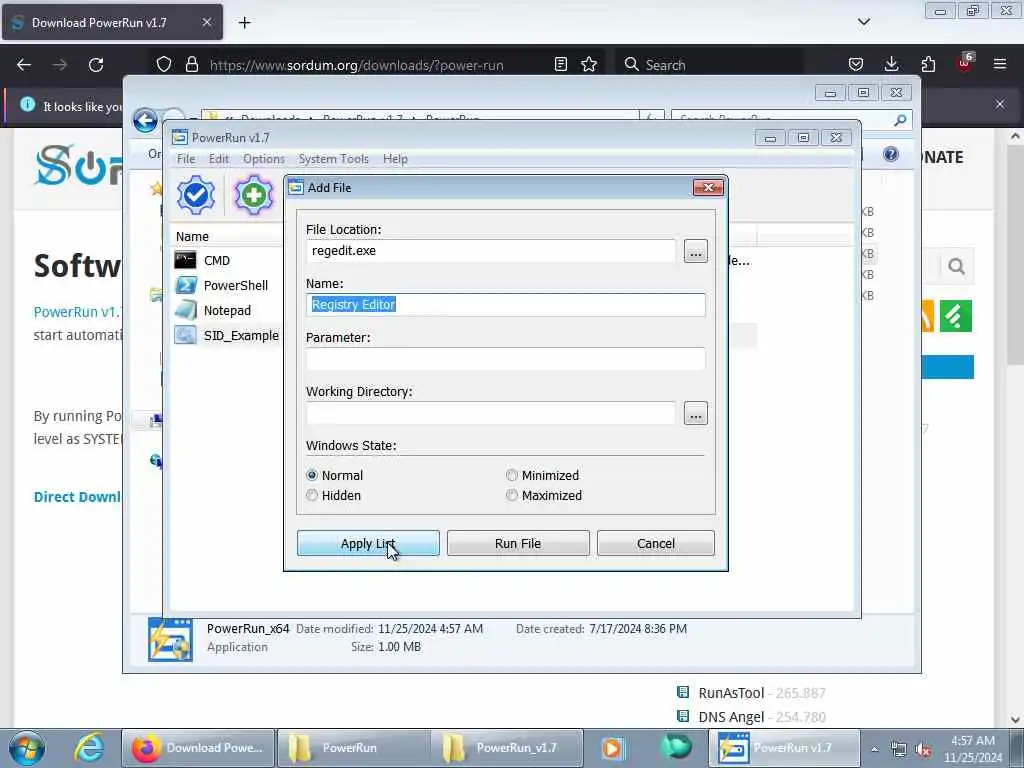Select the Hidden window state radio
The width and height of the screenshot is (1024, 768).
[x=312, y=496]
